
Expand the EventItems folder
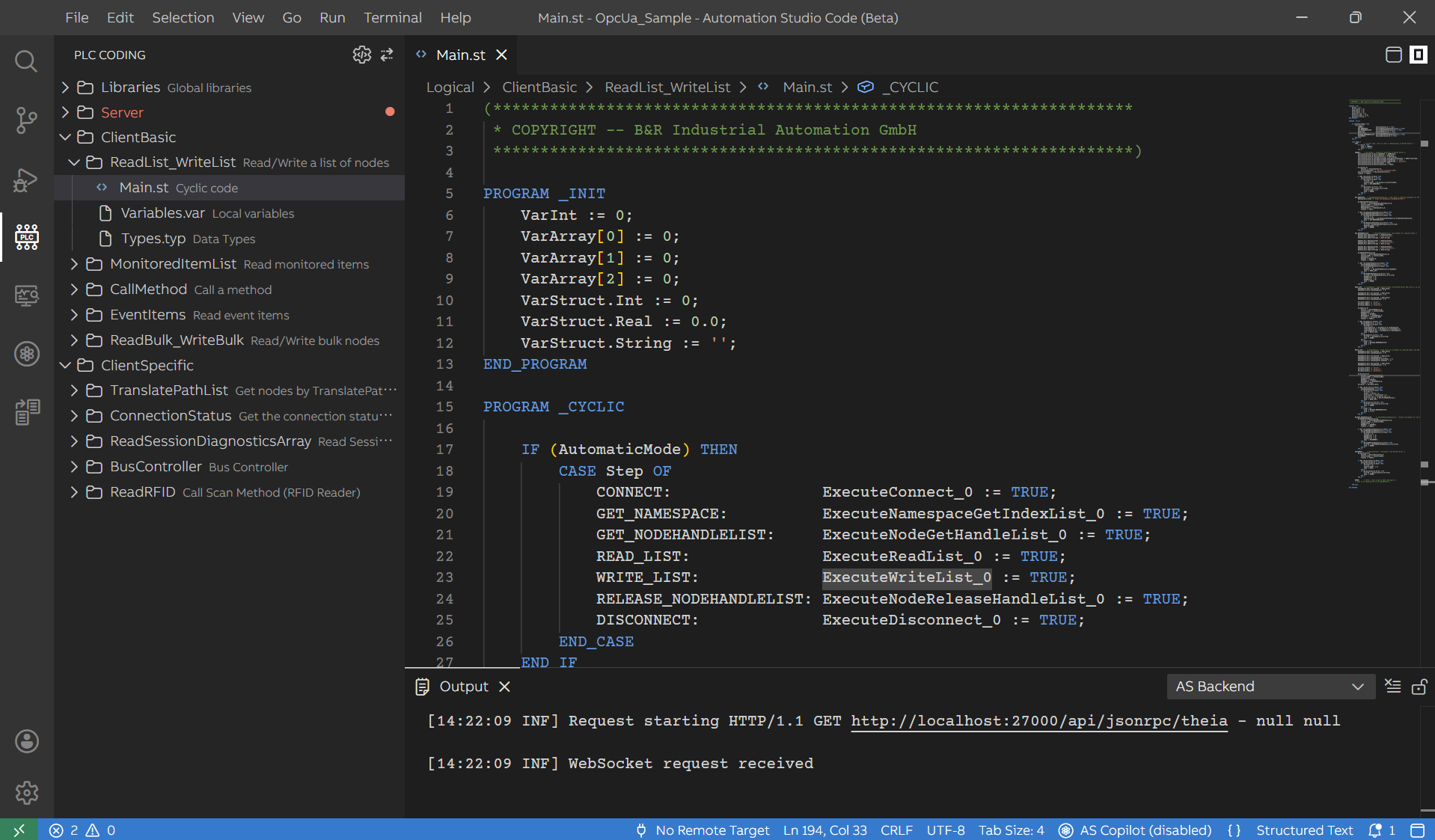pos(74,315)
